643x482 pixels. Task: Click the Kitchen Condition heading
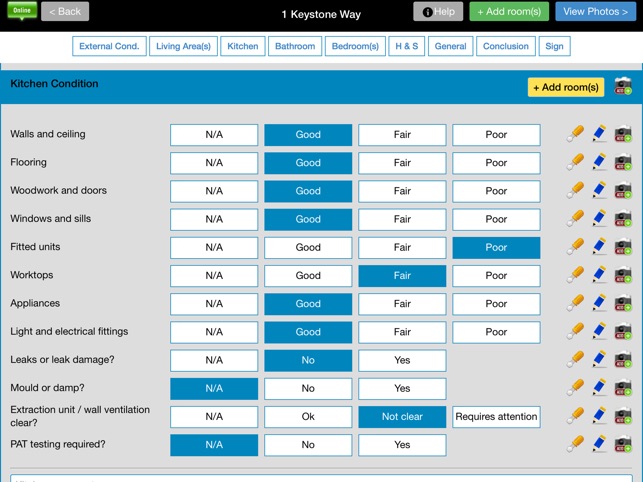pos(54,84)
